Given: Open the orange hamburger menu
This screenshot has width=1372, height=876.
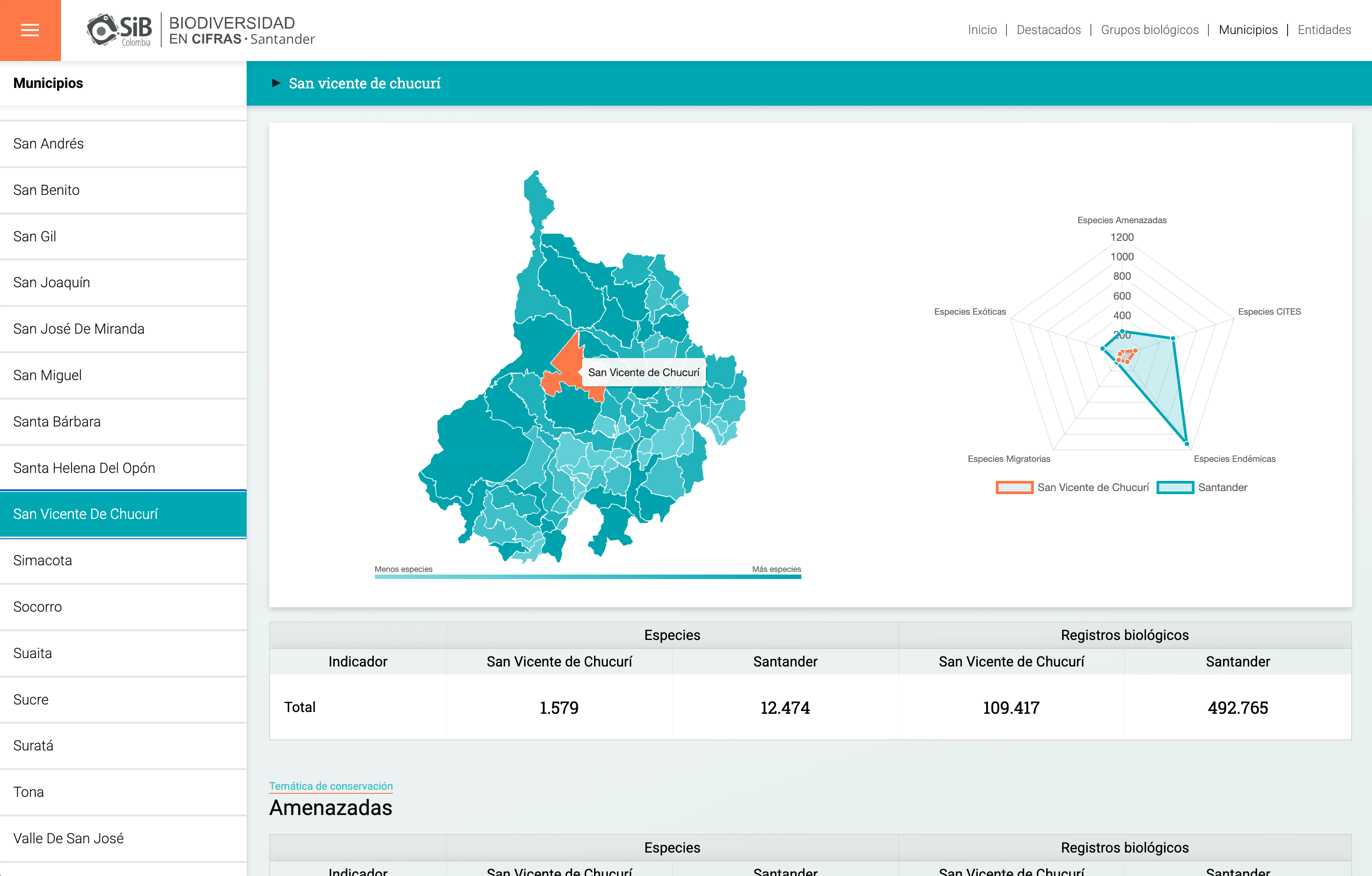Looking at the screenshot, I should [x=30, y=30].
